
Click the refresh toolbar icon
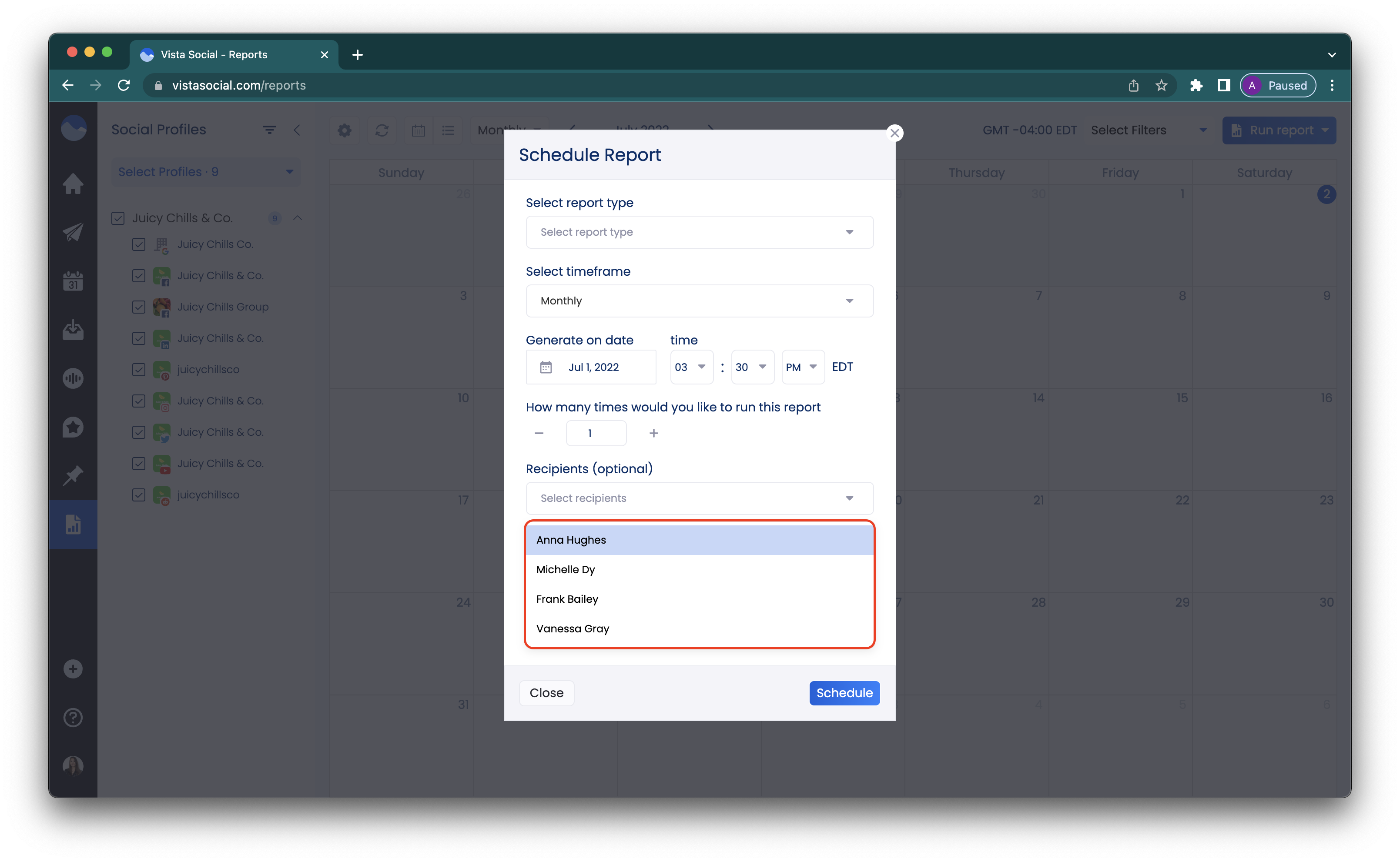(x=382, y=130)
